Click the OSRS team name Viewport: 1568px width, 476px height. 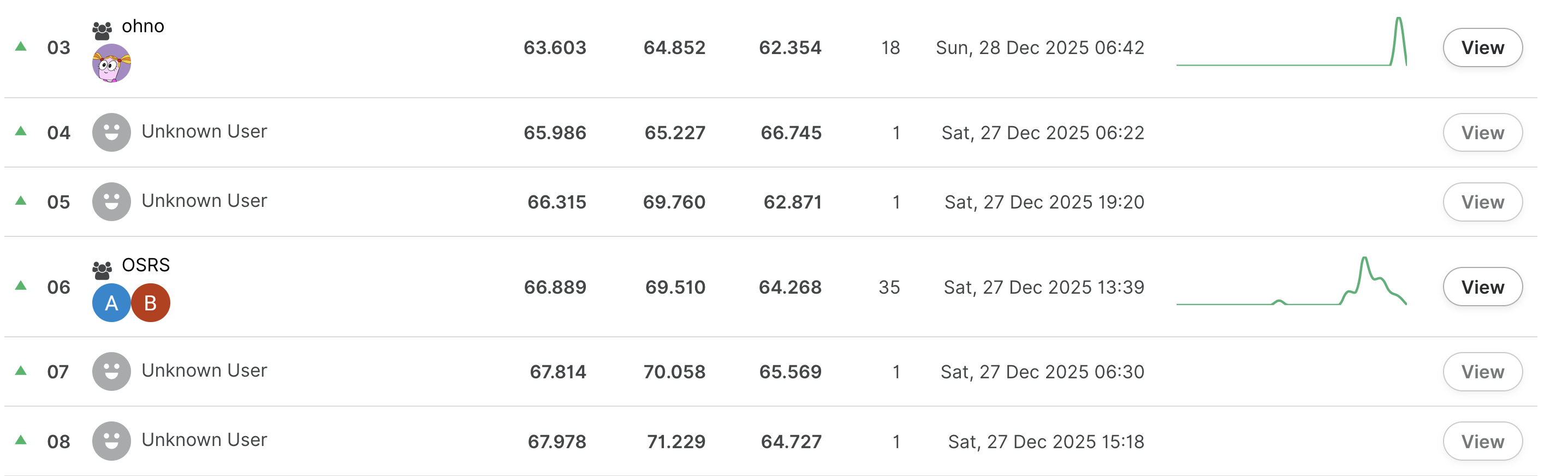pos(145,265)
